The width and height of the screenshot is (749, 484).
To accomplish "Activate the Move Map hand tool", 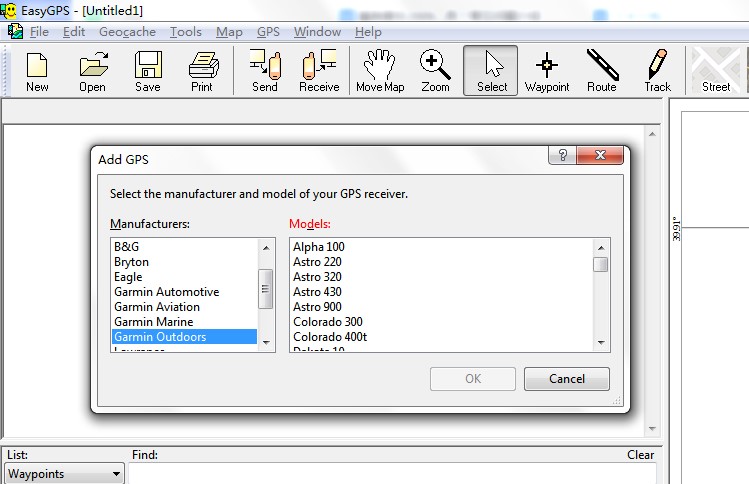I will 380,70.
